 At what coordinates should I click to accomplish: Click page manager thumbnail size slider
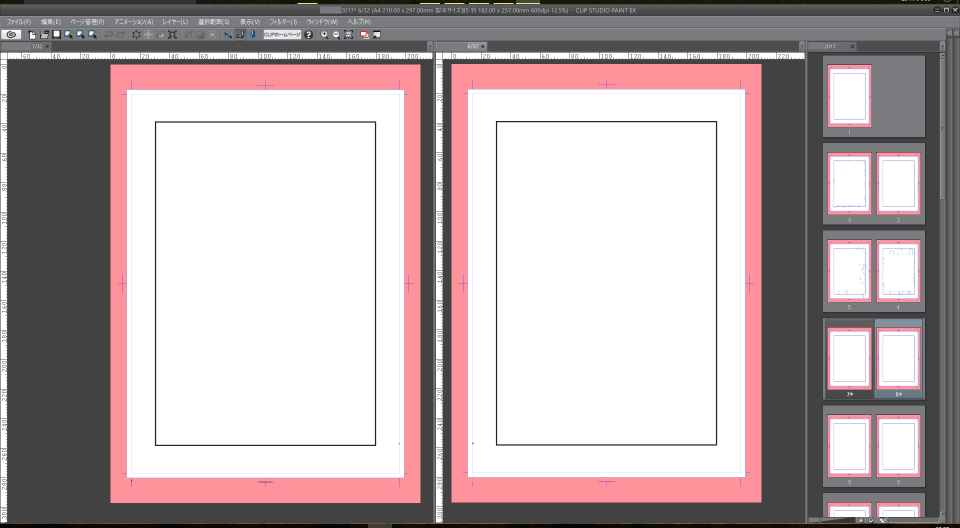[x=831, y=520]
